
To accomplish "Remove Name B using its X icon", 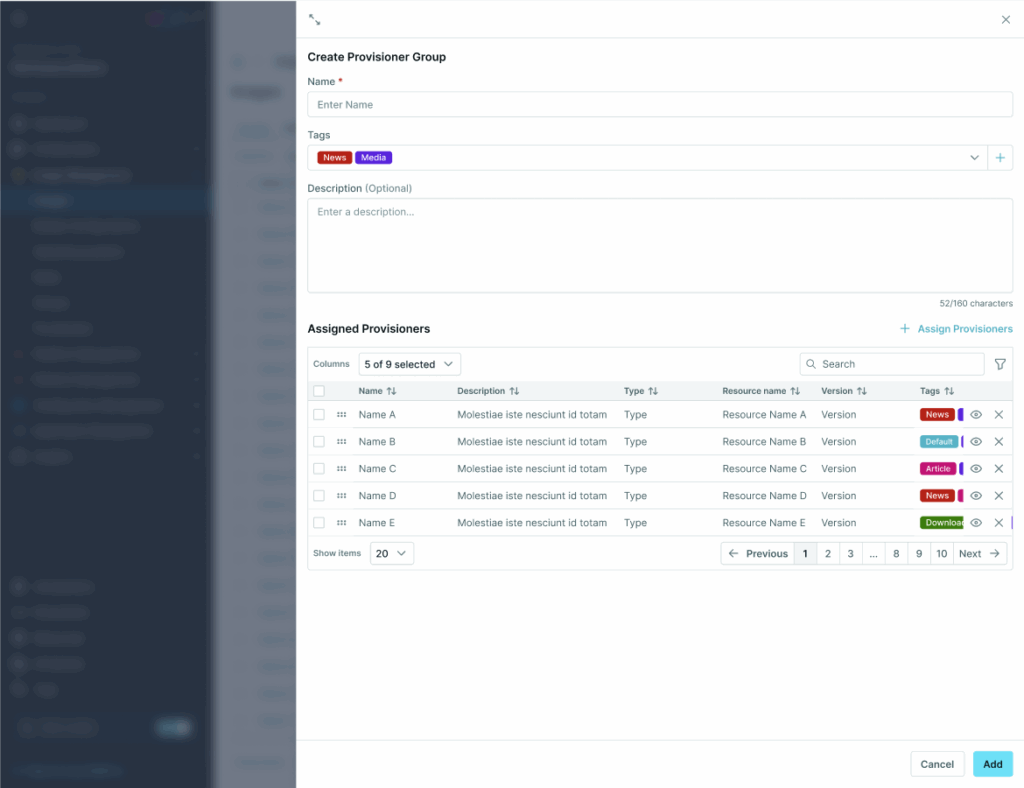I will (x=998, y=441).
